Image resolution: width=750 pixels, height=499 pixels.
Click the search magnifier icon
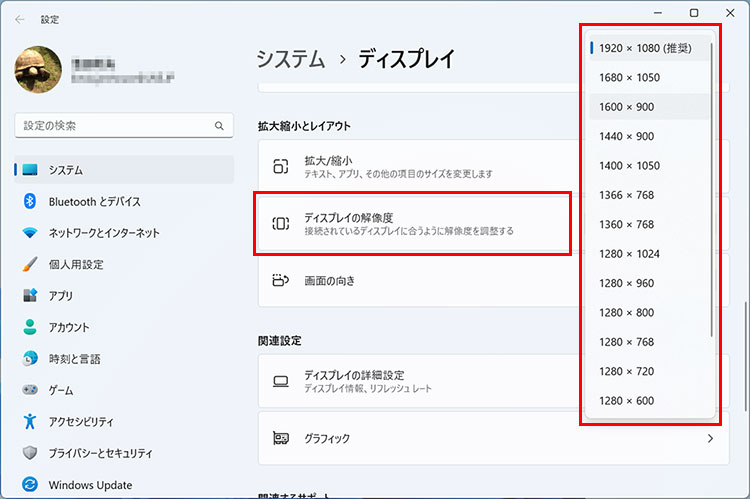219,126
